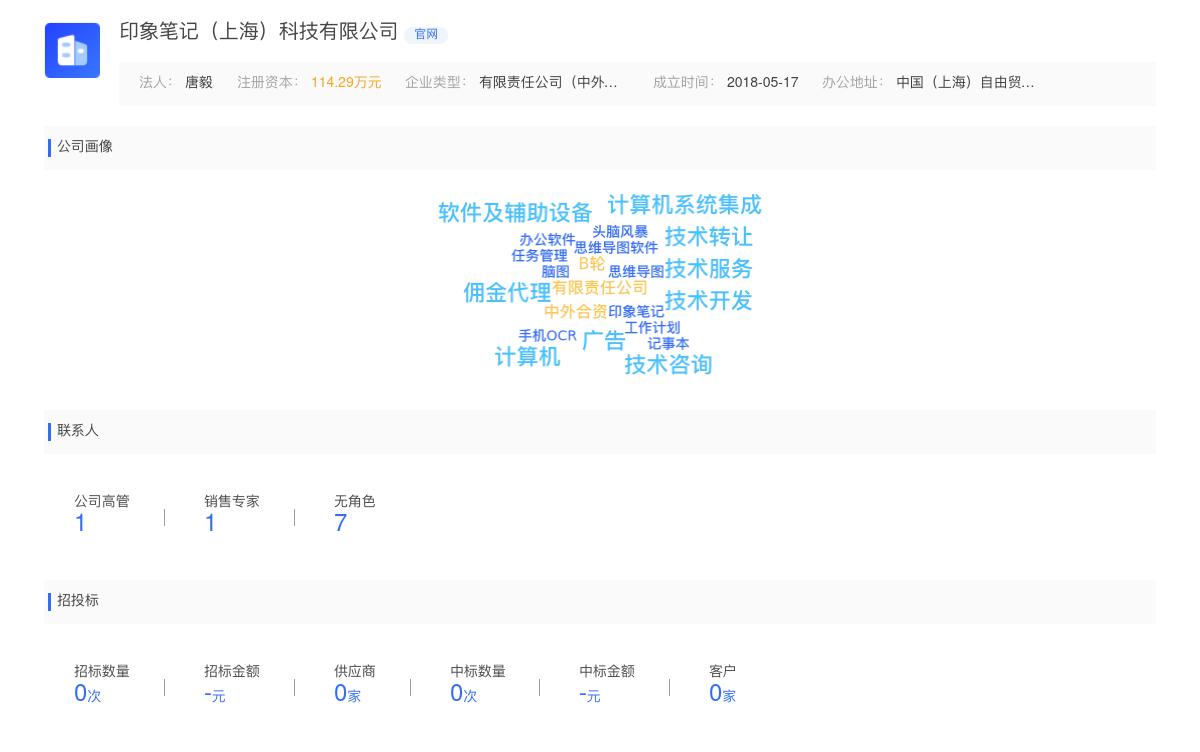Click the orange 有限责任公司 tag
The image size is (1200, 752).
[600, 288]
